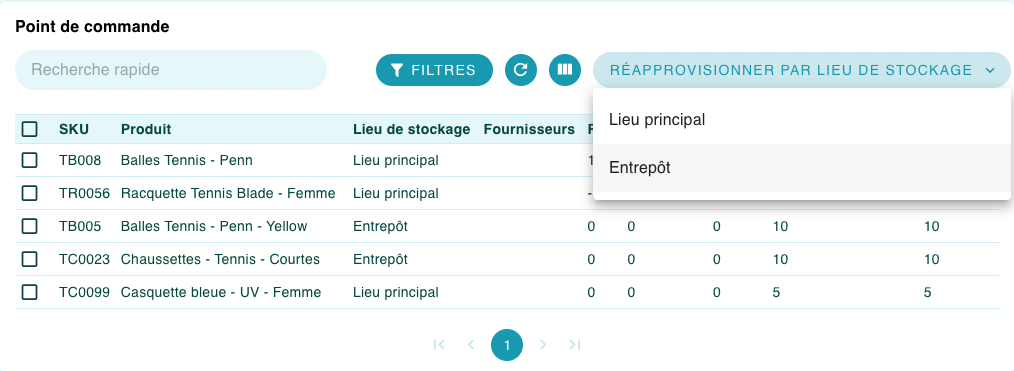Select page 1 pagination button
The width and height of the screenshot is (1014, 371).
507,344
